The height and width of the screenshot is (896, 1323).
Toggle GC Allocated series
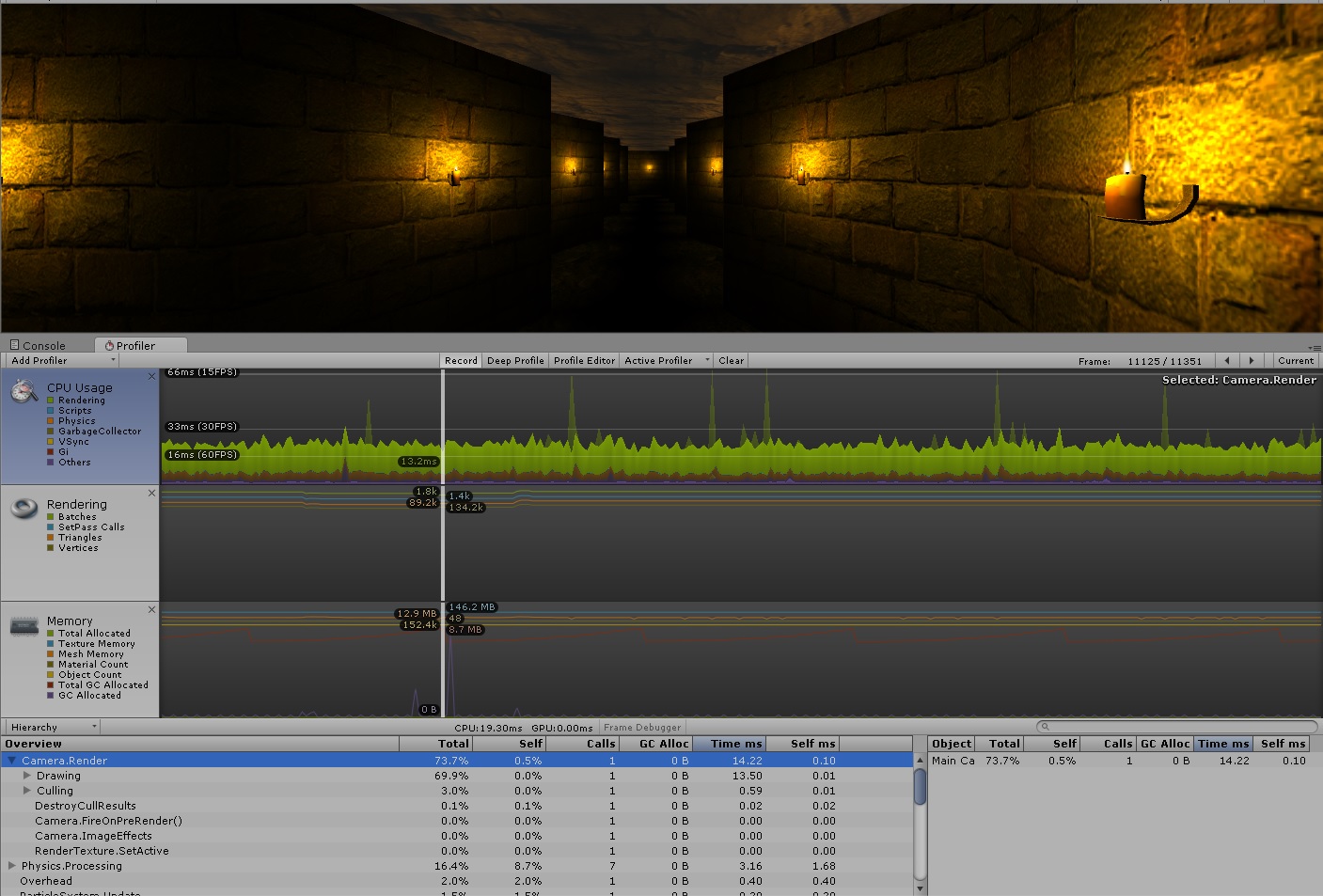51,696
